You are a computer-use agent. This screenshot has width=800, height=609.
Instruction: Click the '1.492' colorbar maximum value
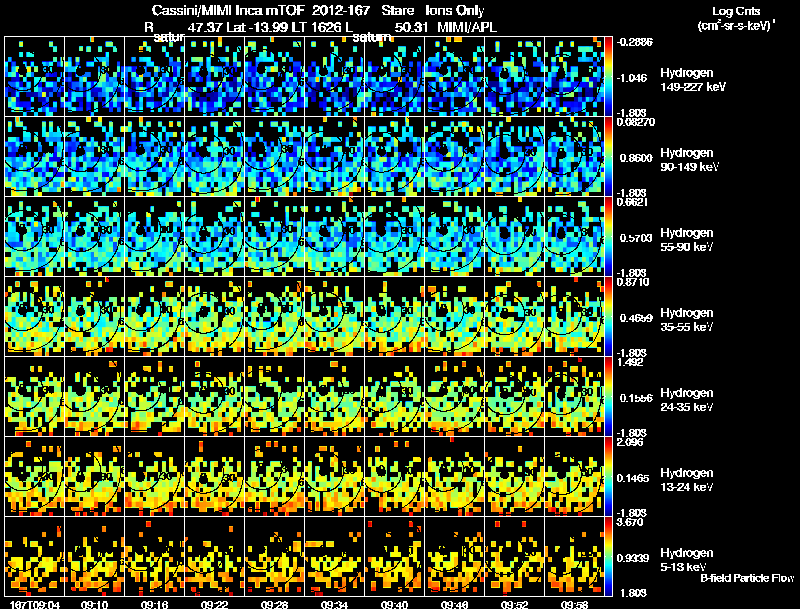630,362
